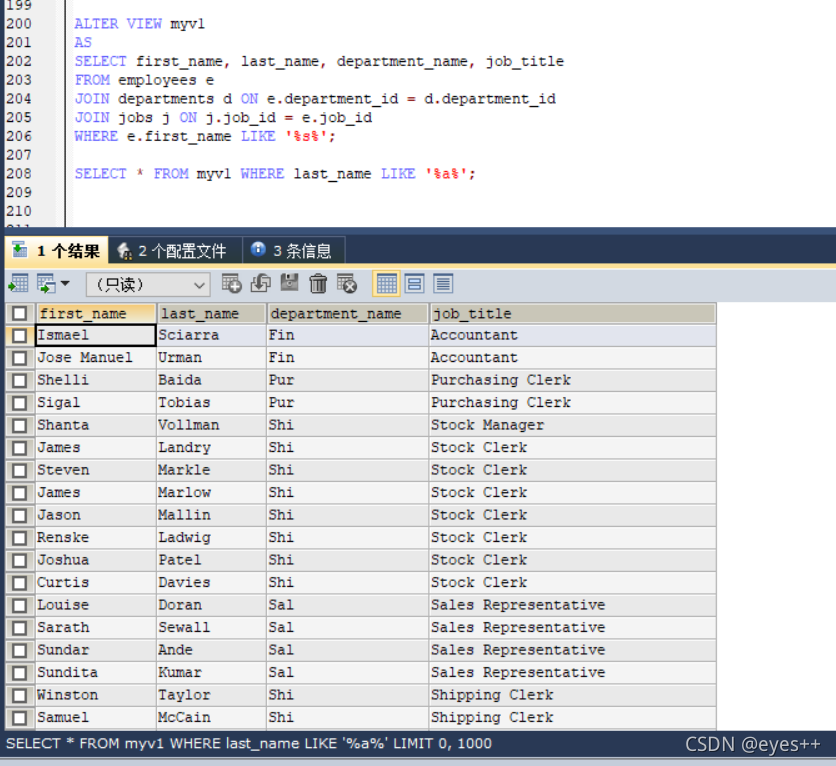
Task: Click the first_name cell Jason
Action: click(x=95, y=515)
